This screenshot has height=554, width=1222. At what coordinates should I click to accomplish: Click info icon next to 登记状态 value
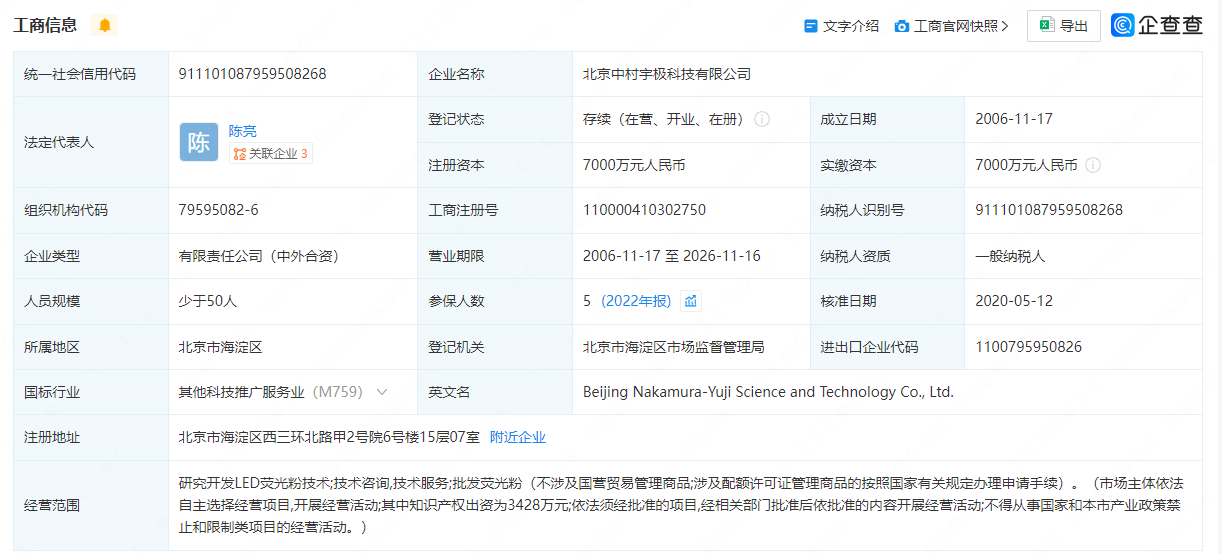tap(762, 119)
